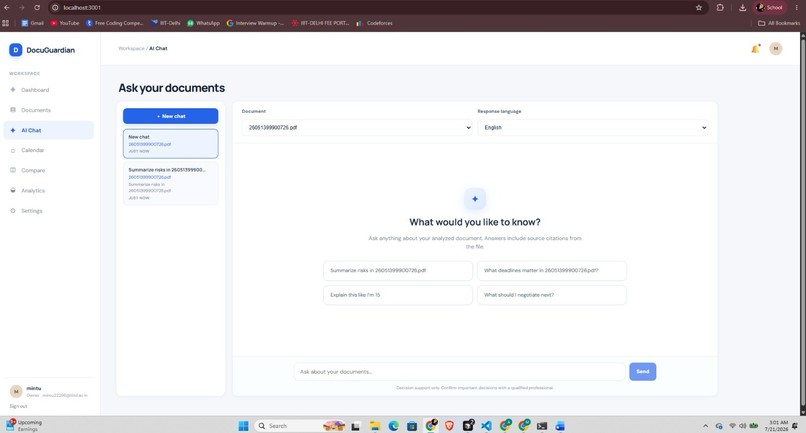806x433 pixels.
Task: Choose 'Explain this like I'm 15' suggestion
Action: coord(398,295)
